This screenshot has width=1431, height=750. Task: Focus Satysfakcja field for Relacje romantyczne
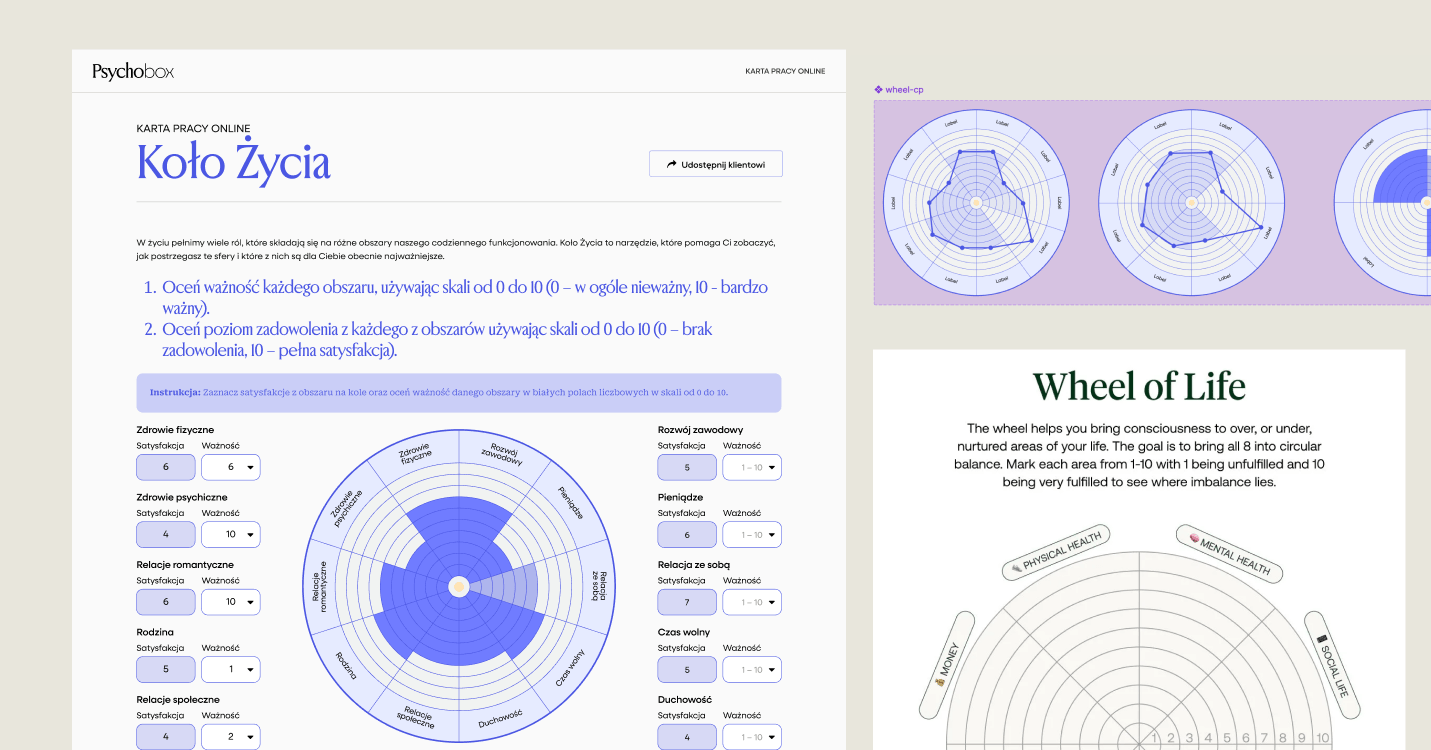[x=166, y=602]
